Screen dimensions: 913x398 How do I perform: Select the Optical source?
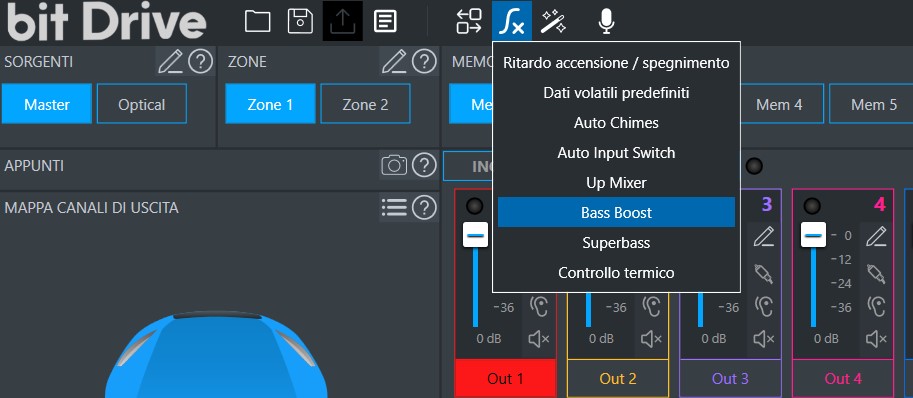pos(141,104)
